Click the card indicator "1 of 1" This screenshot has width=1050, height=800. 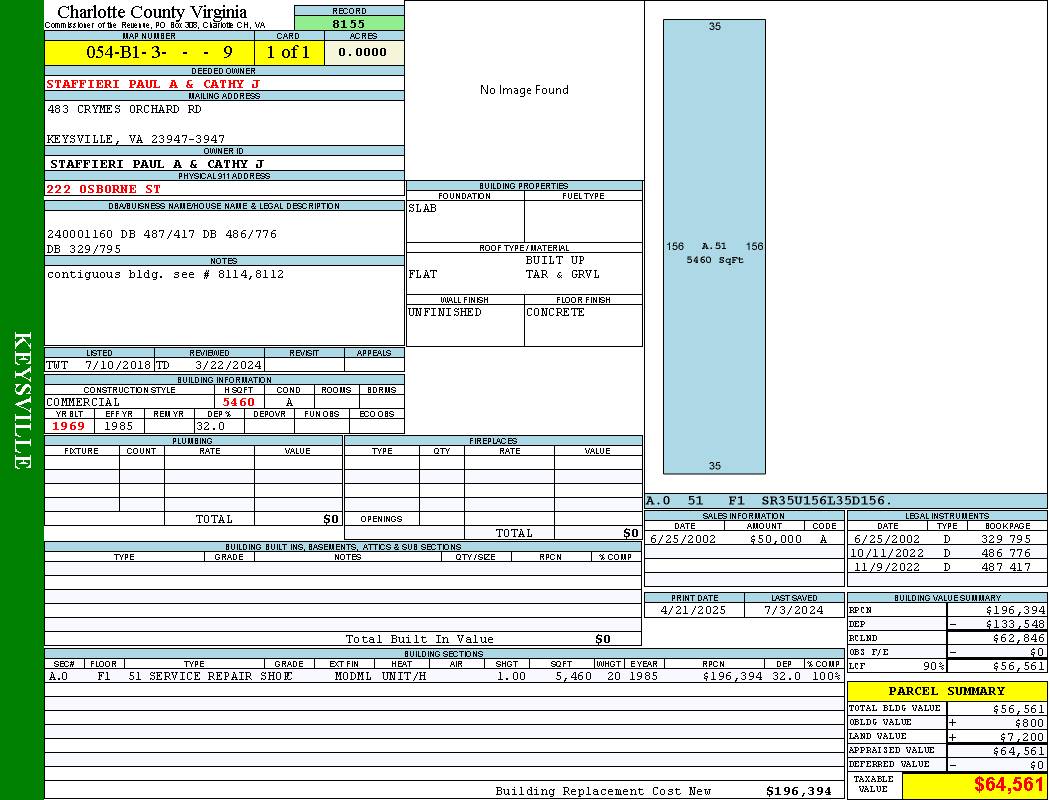289,52
